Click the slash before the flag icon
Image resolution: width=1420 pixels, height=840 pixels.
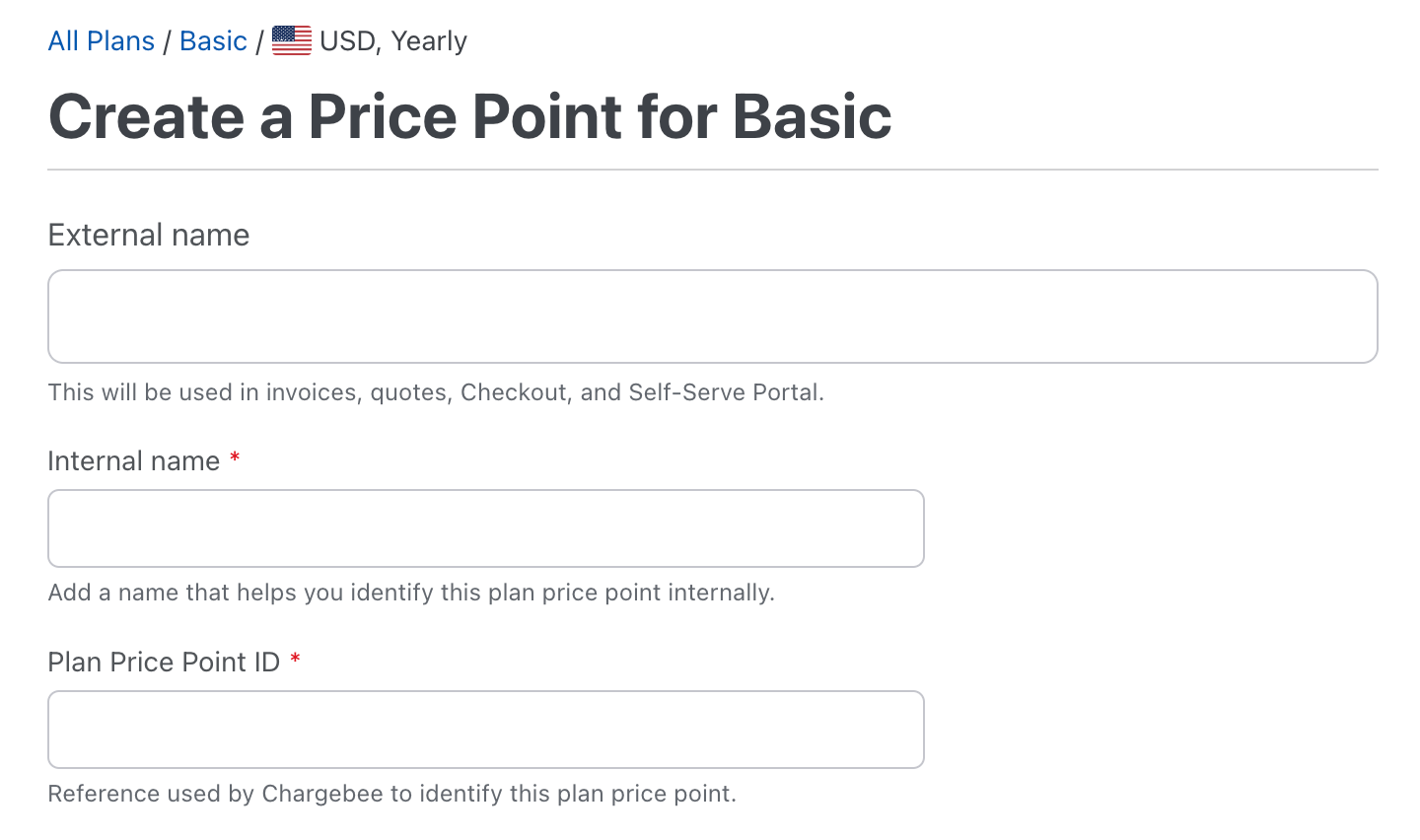pyautogui.click(x=260, y=41)
